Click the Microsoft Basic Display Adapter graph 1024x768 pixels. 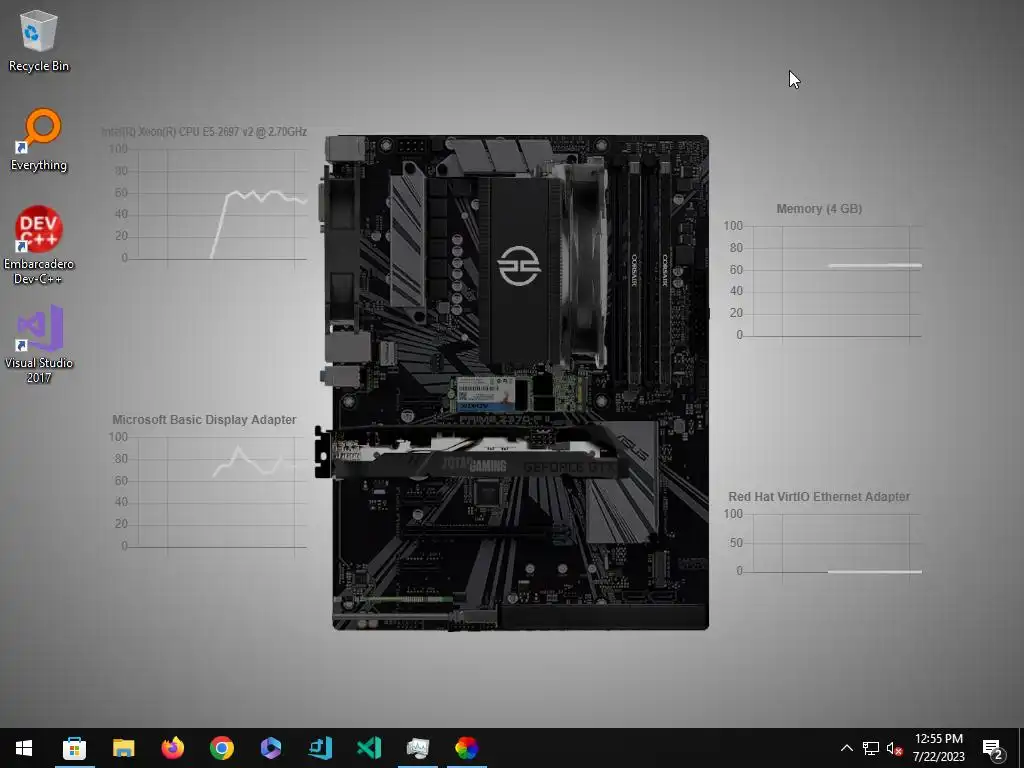coord(209,492)
